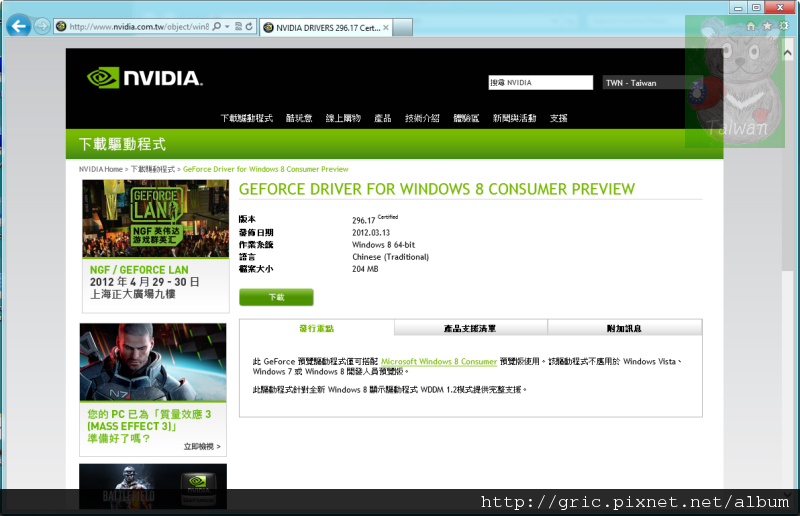Click the 下載驅動程式 breadcrumb link
This screenshot has height=516, width=800.
[153, 169]
